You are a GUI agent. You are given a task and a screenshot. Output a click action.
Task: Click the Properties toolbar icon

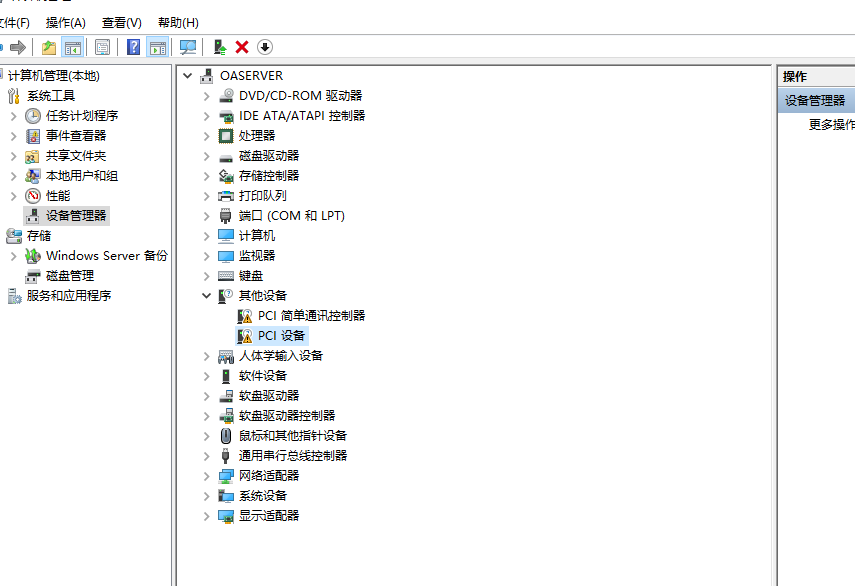[x=103, y=47]
